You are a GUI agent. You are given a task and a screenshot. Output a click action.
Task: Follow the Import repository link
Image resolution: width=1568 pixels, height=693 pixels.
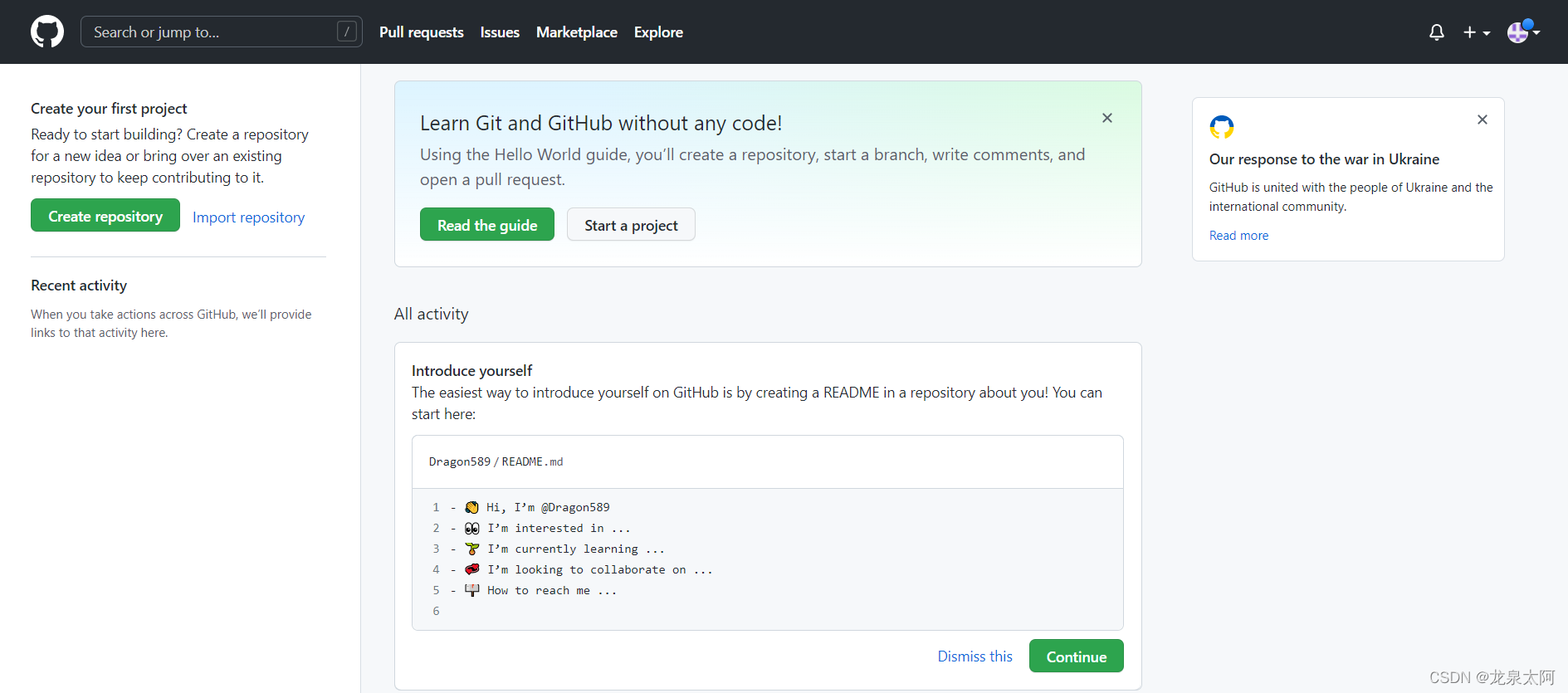coord(248,217)
